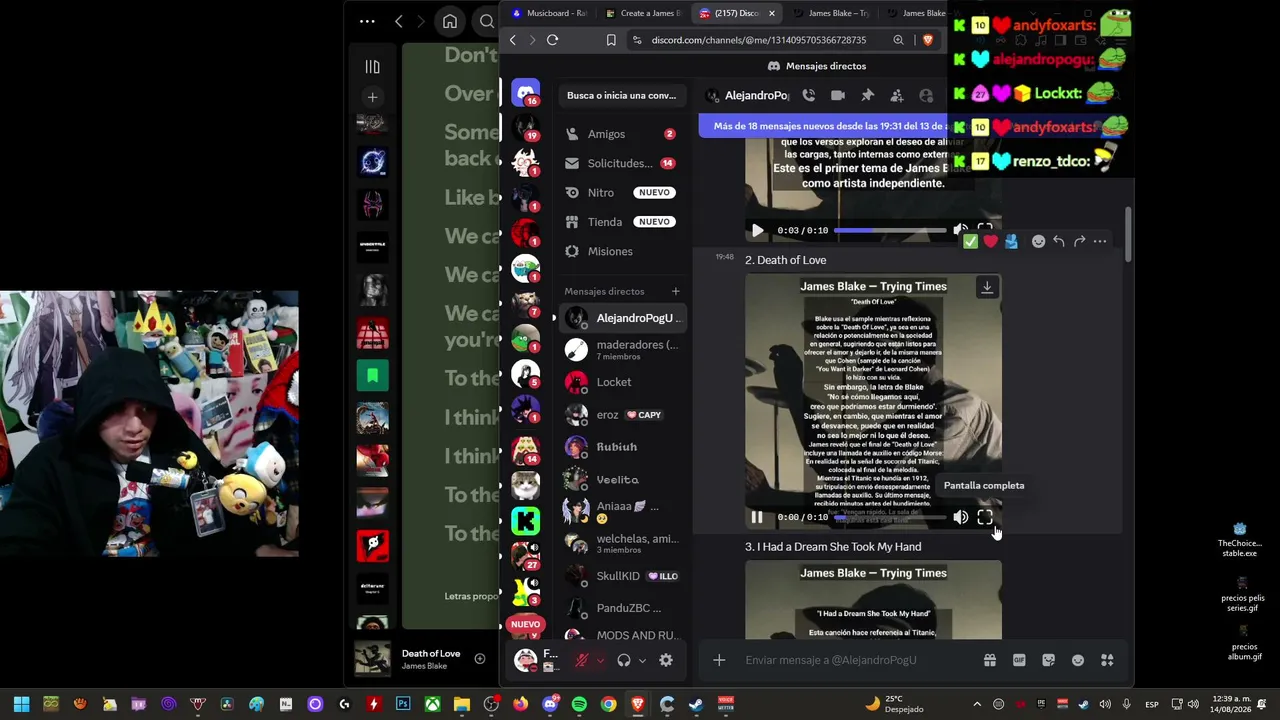Screen dimensions: 1280x720
Task: Open more message options ellipsis
Action: click(x=1100, y=241)
